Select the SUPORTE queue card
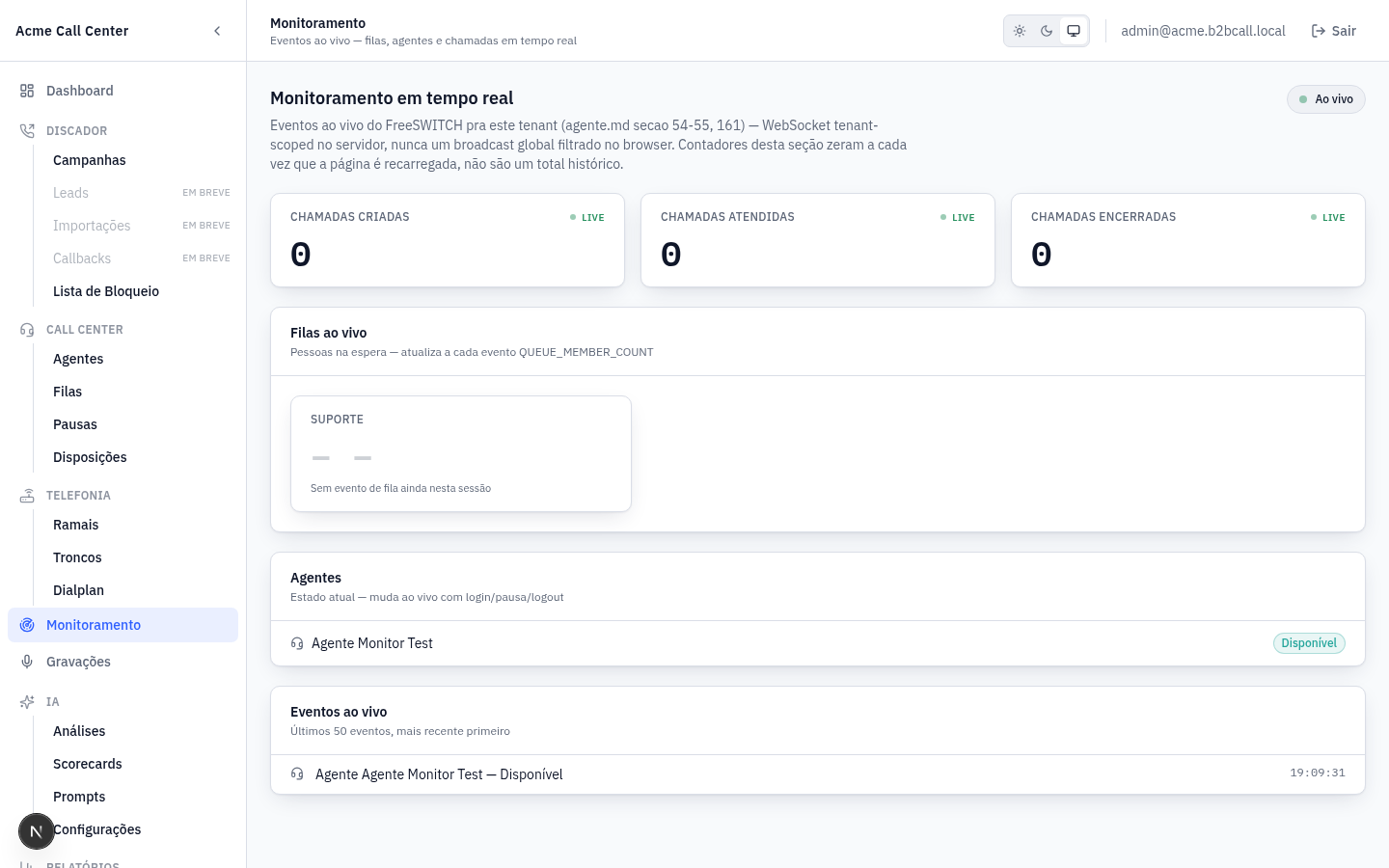The image size is (1389, 868). click(x=461, y=453)
